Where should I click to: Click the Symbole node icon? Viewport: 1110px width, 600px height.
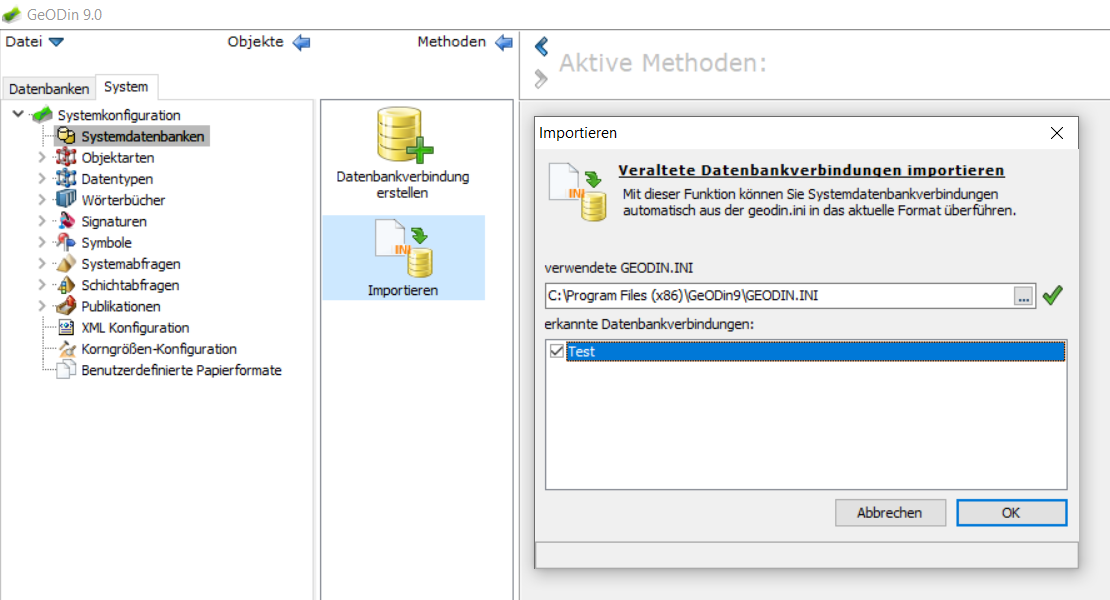tap(67, 242)
